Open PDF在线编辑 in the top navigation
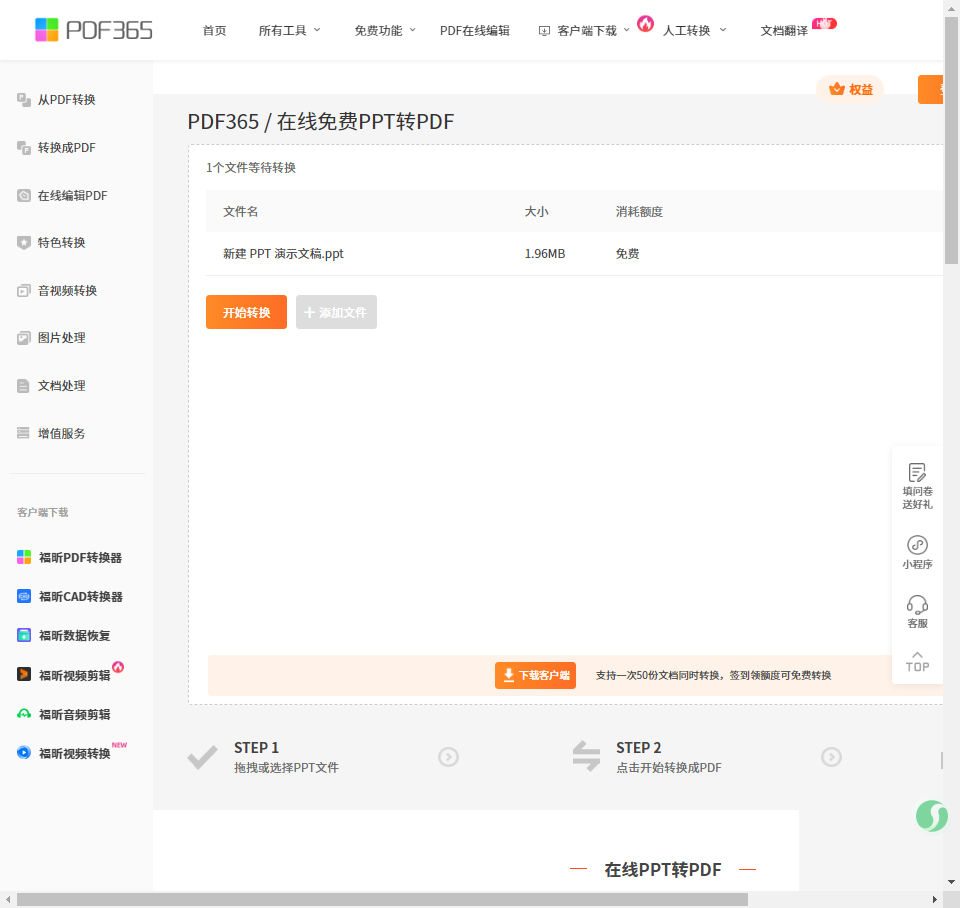The width and height of the screenshot is (960, 908). pyautogui.click(x=474, y=31)
